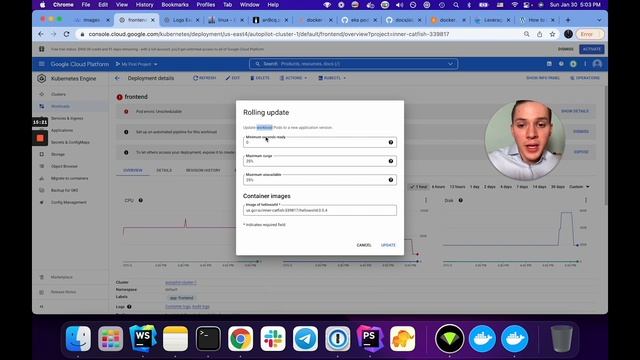Switch to the Revision History tab
640x360 pixels.
pos(203,170)
